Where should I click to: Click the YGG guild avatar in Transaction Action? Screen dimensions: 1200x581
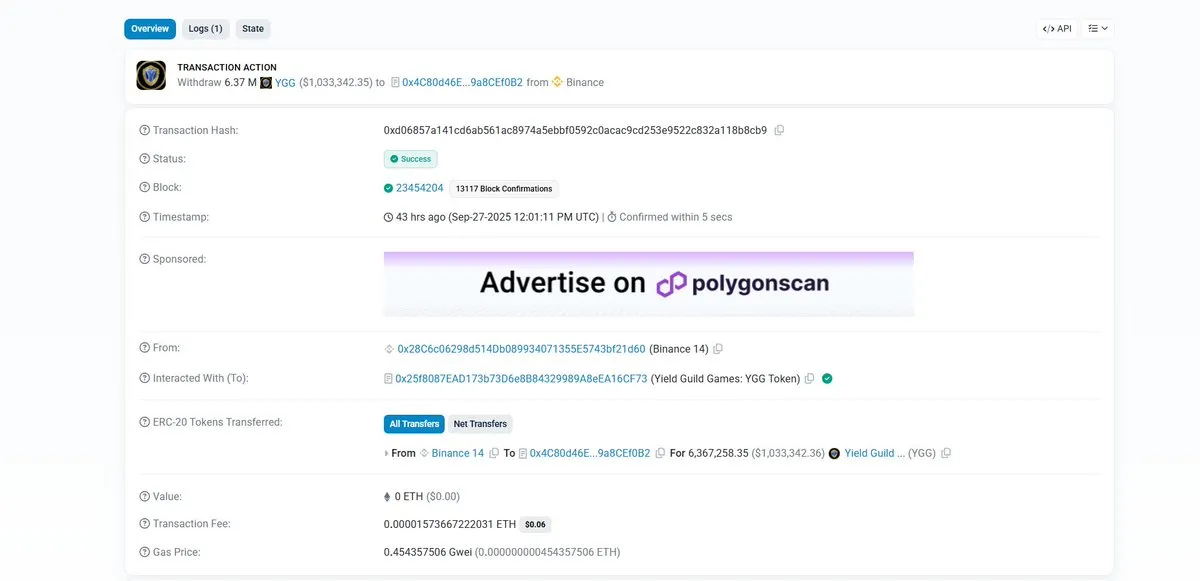point(151,75)
